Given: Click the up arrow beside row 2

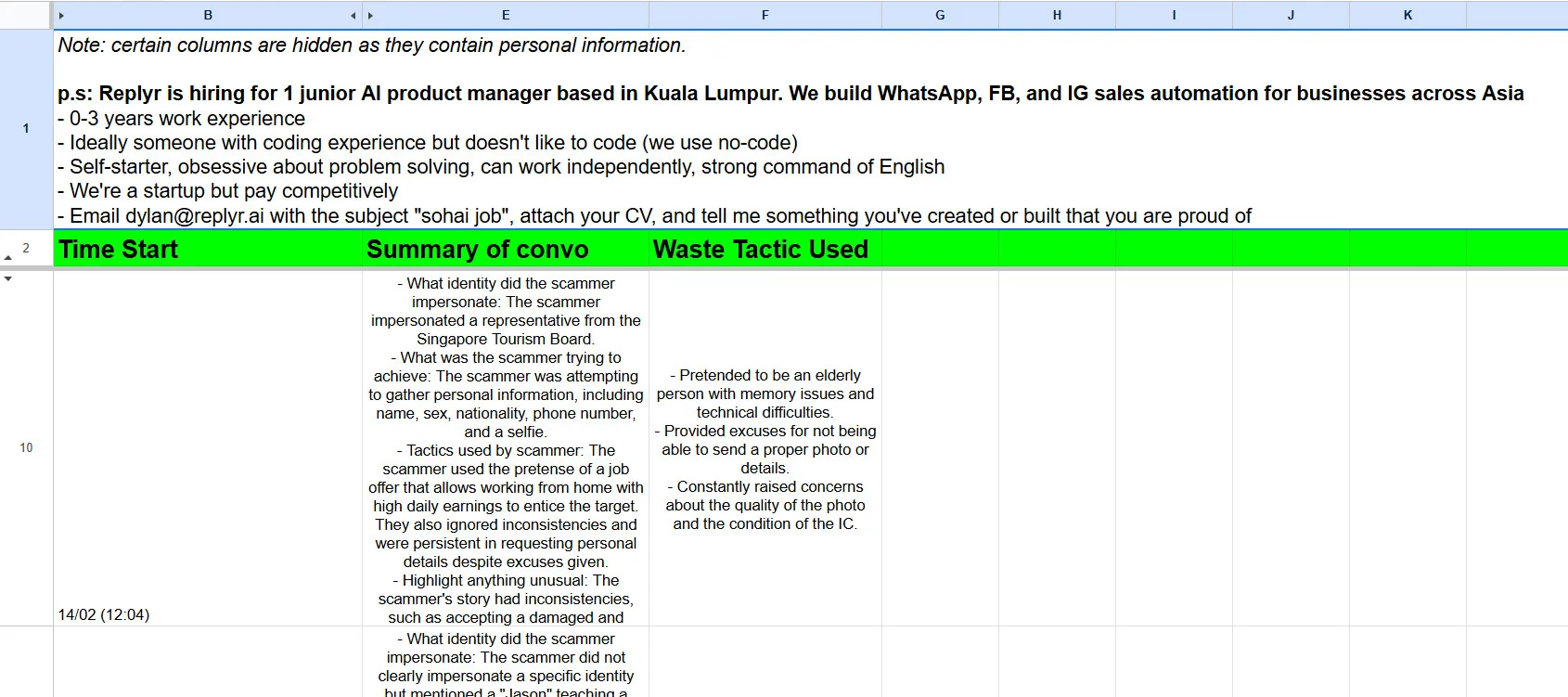Looking at the screenshot, I should [8, 257].
